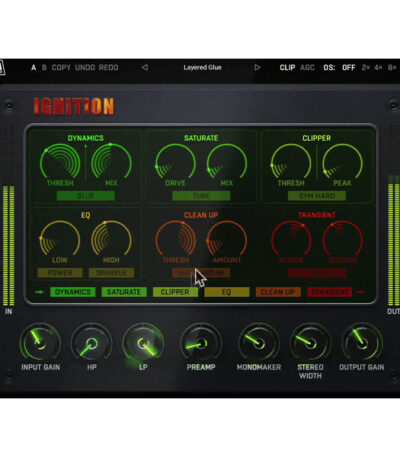Select CLEAN UP block in signal chain row

coord(278,292)
